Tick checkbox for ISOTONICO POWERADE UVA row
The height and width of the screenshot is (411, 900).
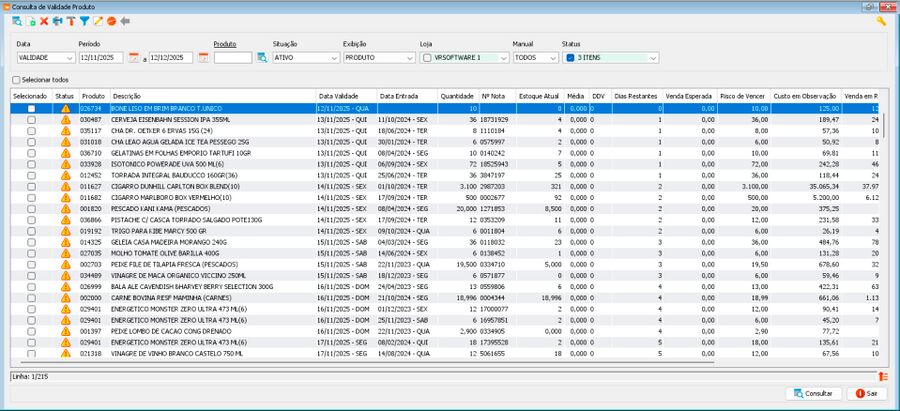point(31,164)
